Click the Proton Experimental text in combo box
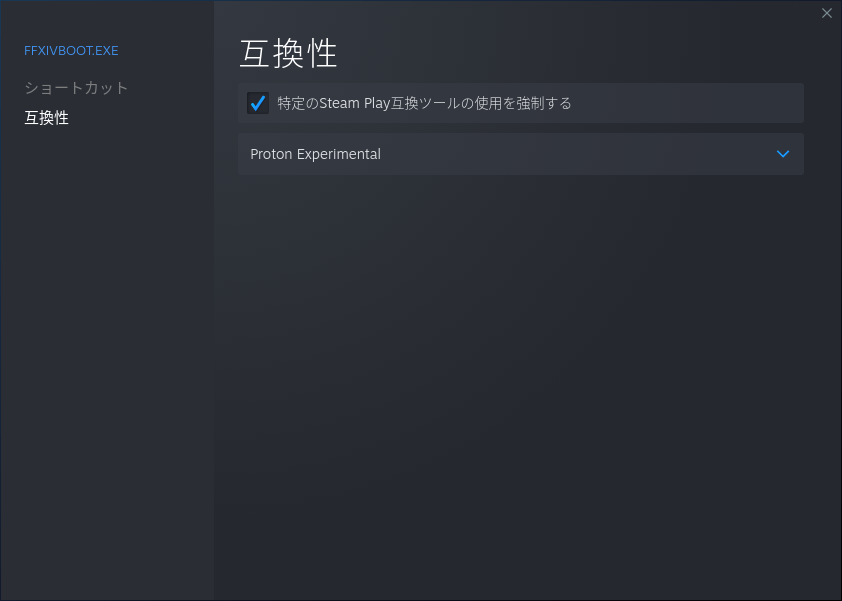The width and height of the screenshot is (842, 601). pyautogui.click(x=315, y=154)
